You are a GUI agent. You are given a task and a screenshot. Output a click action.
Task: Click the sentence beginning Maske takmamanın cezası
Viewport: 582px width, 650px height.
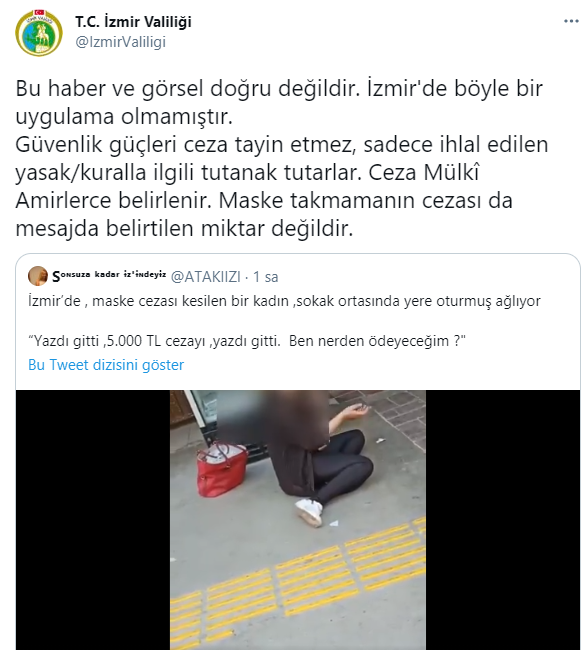click(x=264, y=214)
